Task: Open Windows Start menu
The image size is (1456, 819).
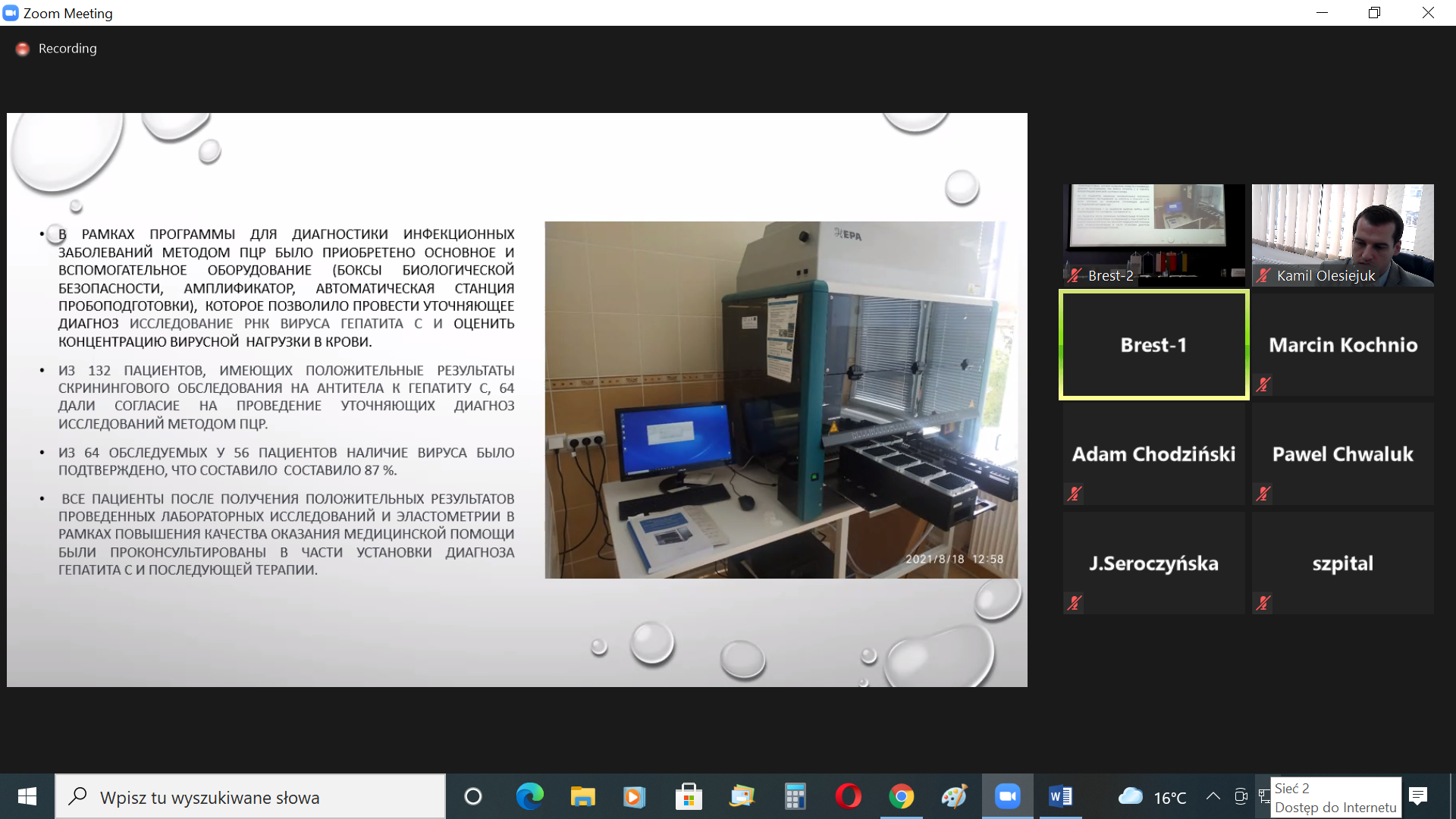Action: tap(27, 796)
